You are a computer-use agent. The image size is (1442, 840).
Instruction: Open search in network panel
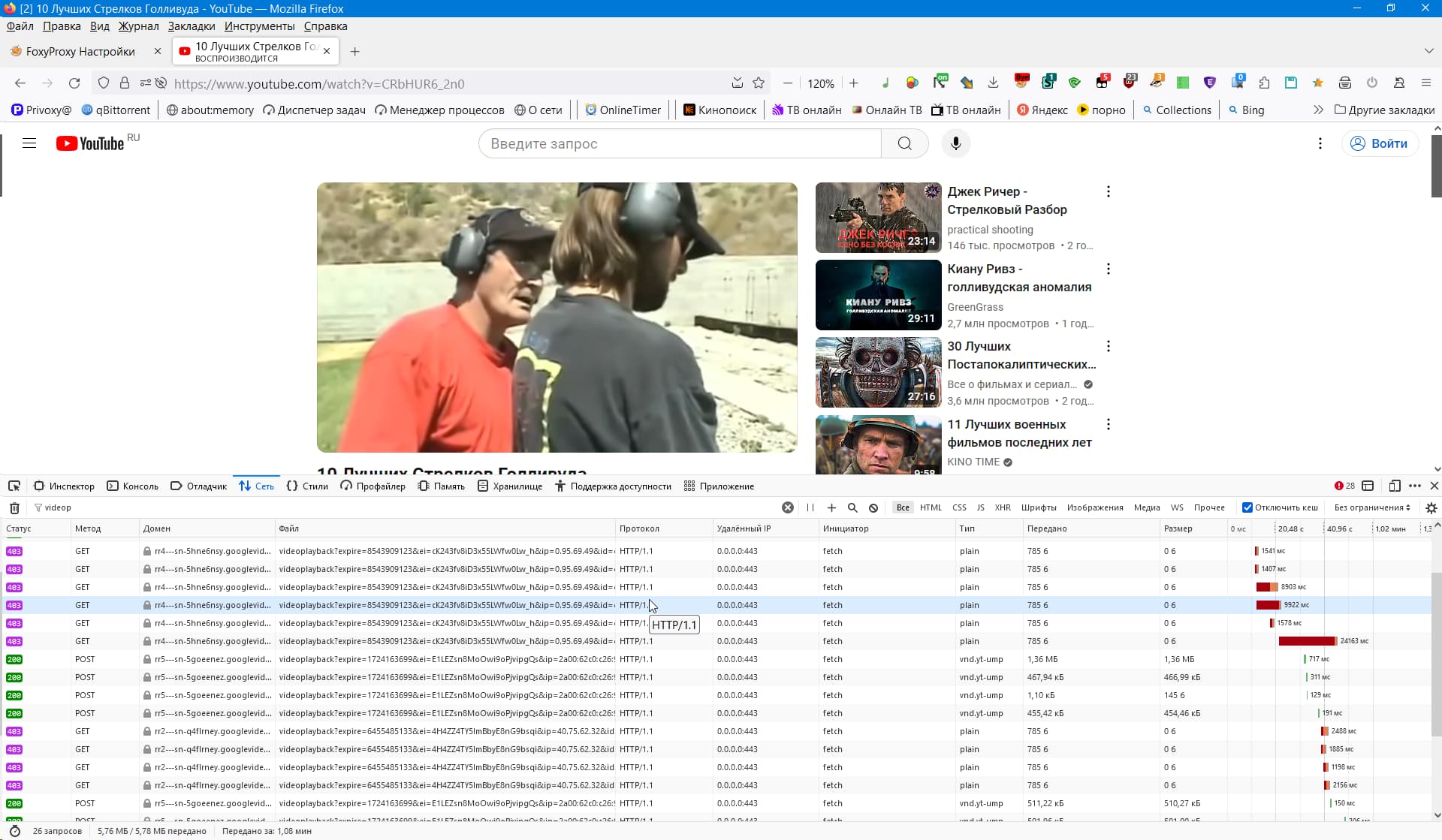[852, 507]
